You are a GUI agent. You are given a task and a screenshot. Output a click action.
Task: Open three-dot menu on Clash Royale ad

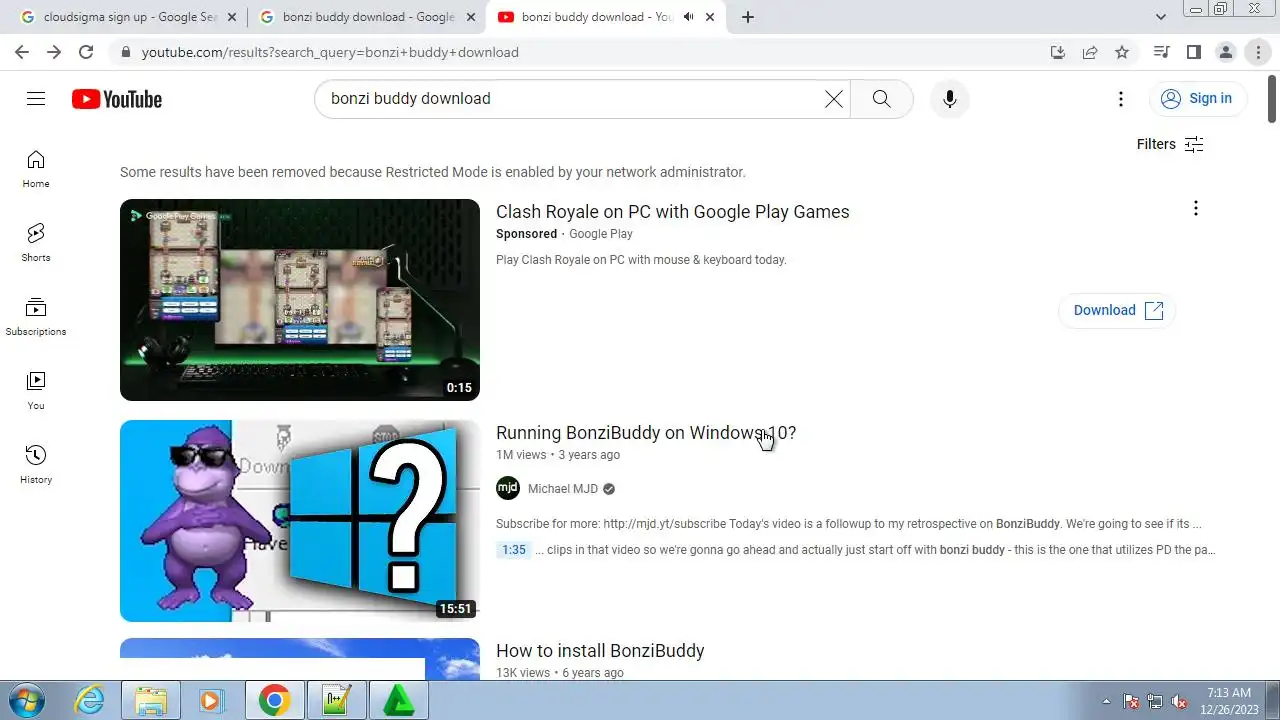click(1195, 208)
